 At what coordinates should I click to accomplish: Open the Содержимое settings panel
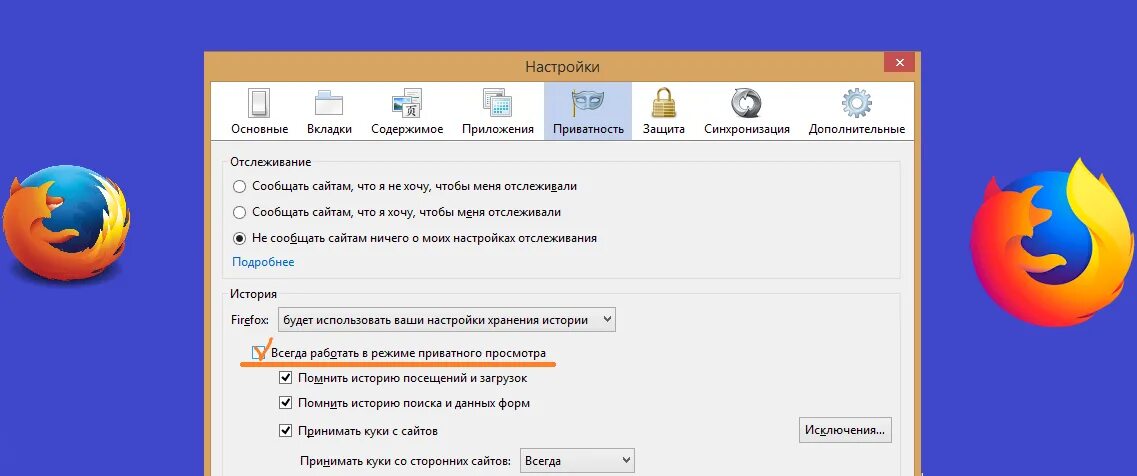[407, 112]
